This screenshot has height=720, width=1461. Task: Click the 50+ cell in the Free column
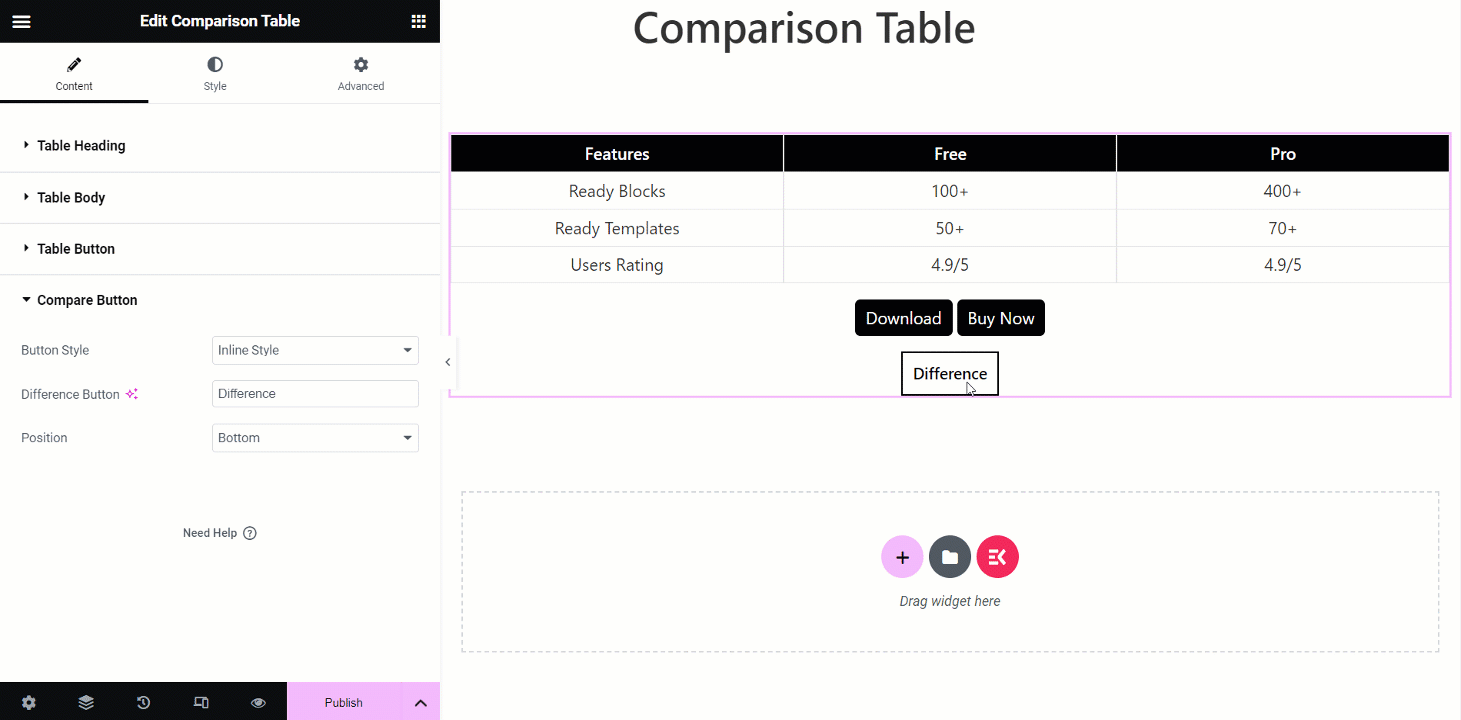pos(950,228)
